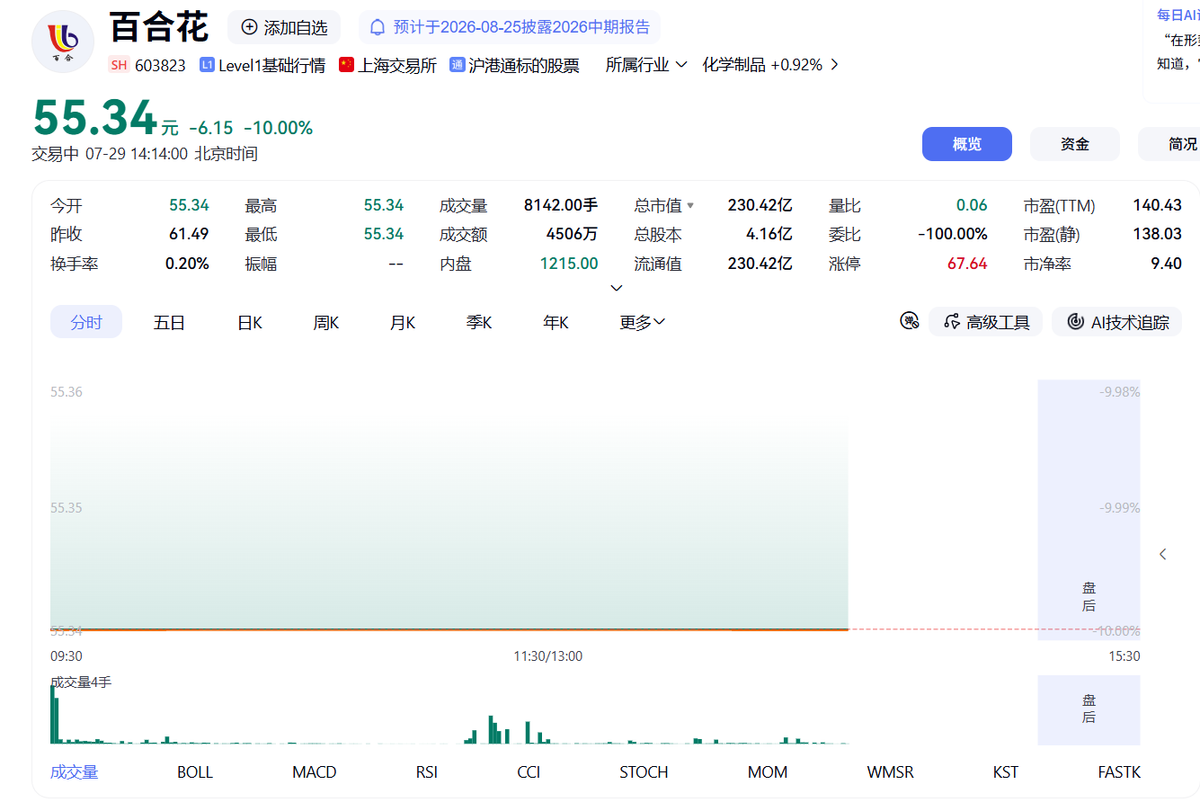This screenshot has width=1200, height=804.
Task: Switch to the 日K chart tab
Action: tap(249, 322)
